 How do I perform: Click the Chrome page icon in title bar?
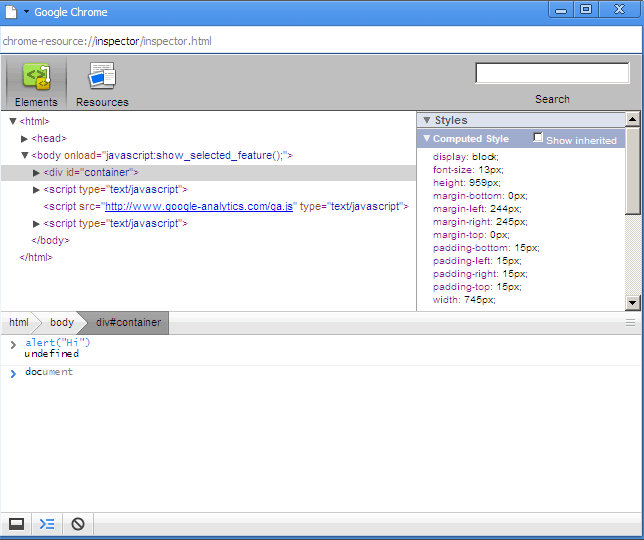pos(11,12)
